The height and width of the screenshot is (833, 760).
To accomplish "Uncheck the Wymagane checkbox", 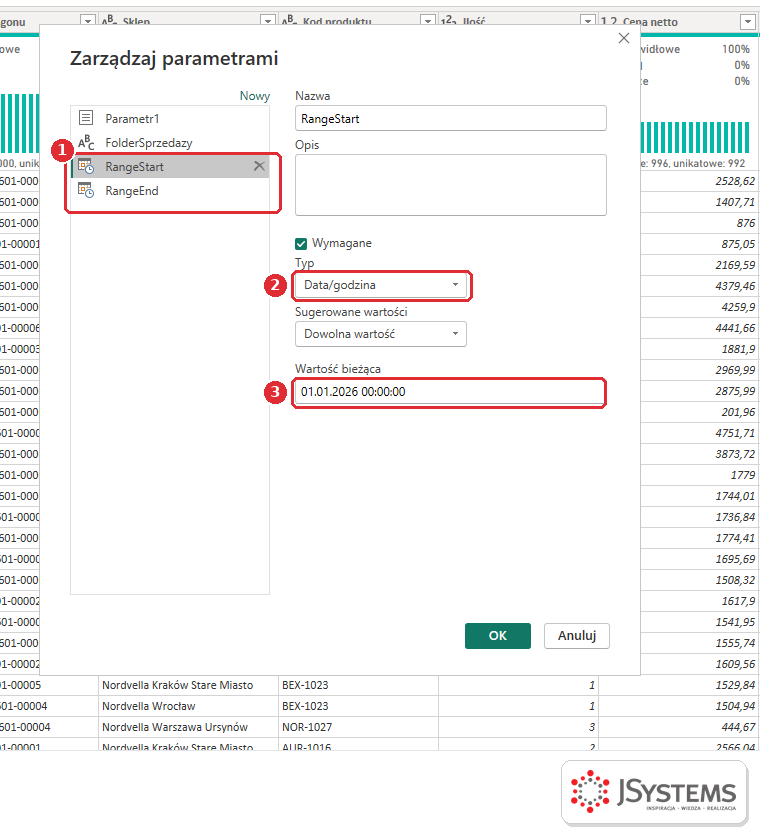I will coord(301,244).
